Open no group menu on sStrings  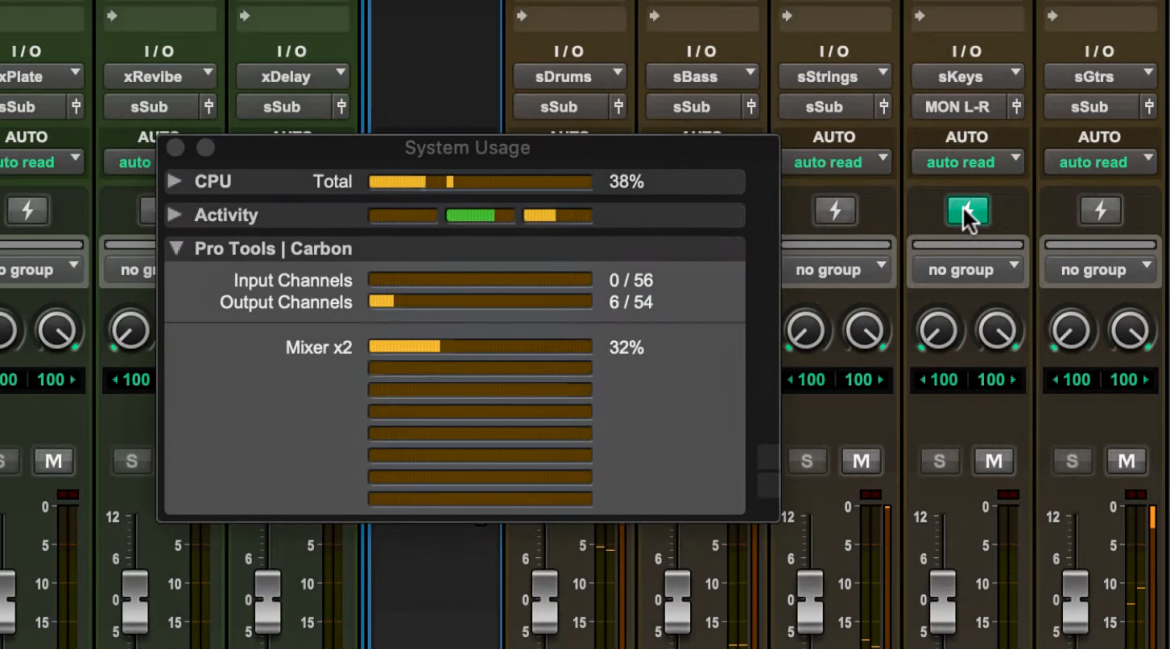point(835,269)
